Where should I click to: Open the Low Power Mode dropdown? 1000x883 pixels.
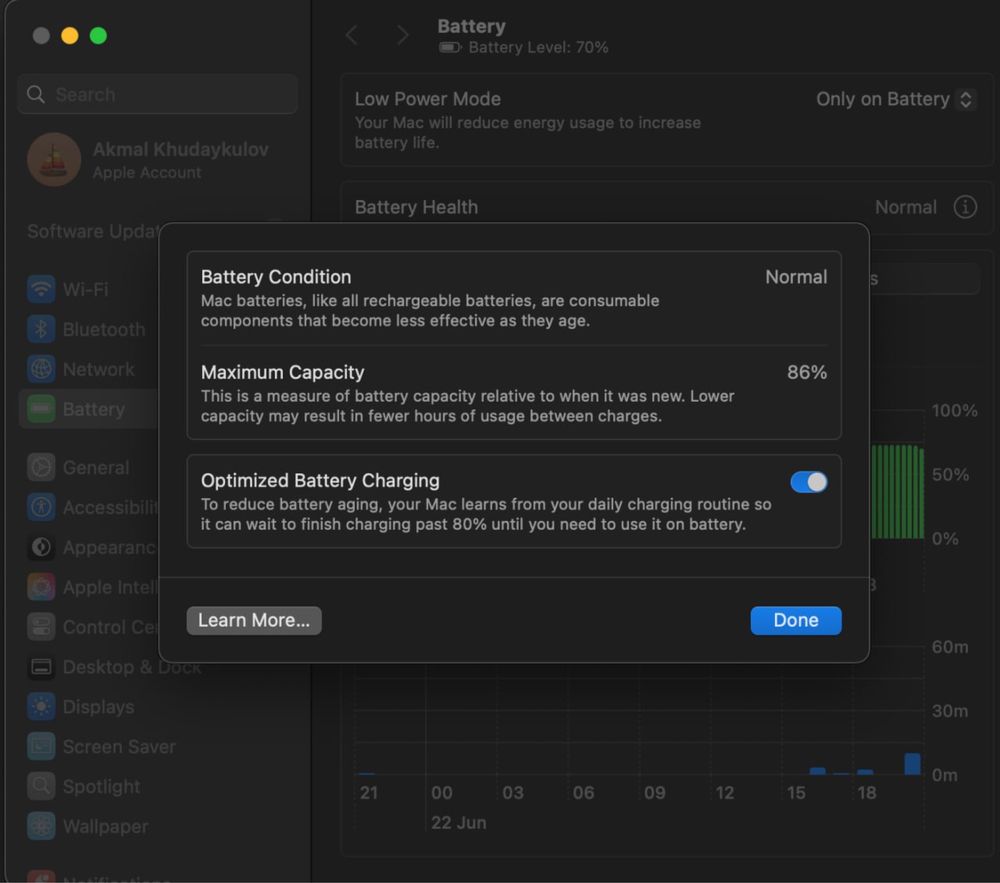[895, 99]
